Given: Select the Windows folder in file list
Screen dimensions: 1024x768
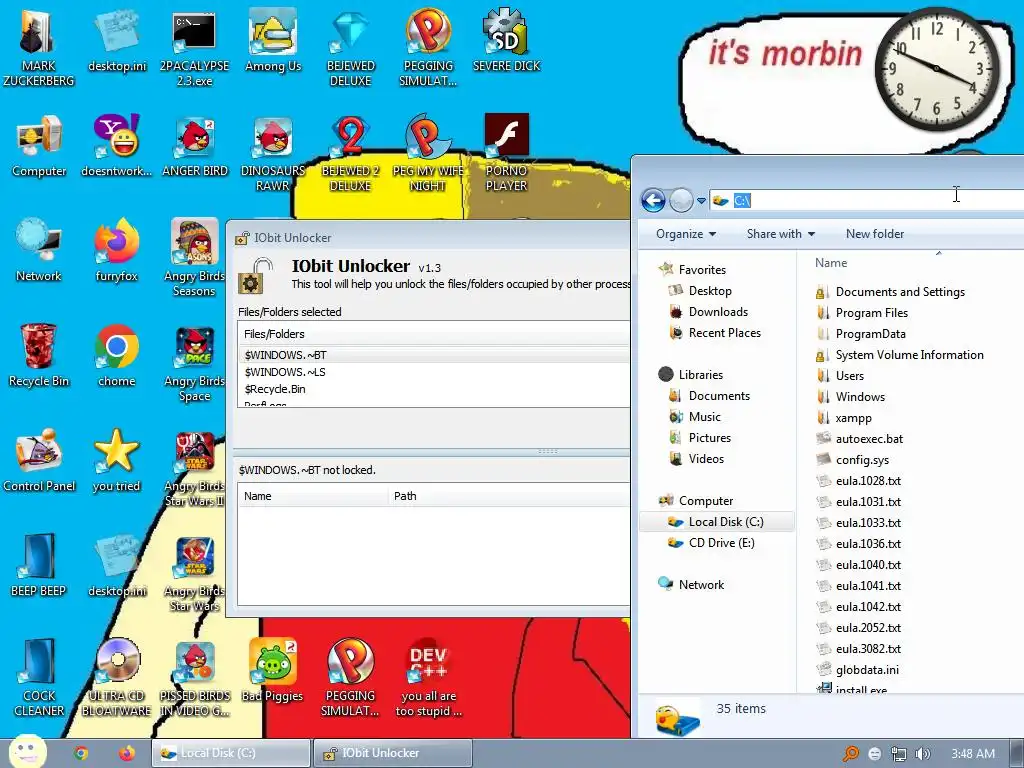Looking at the screenshot, I should (x=860, y=396).
